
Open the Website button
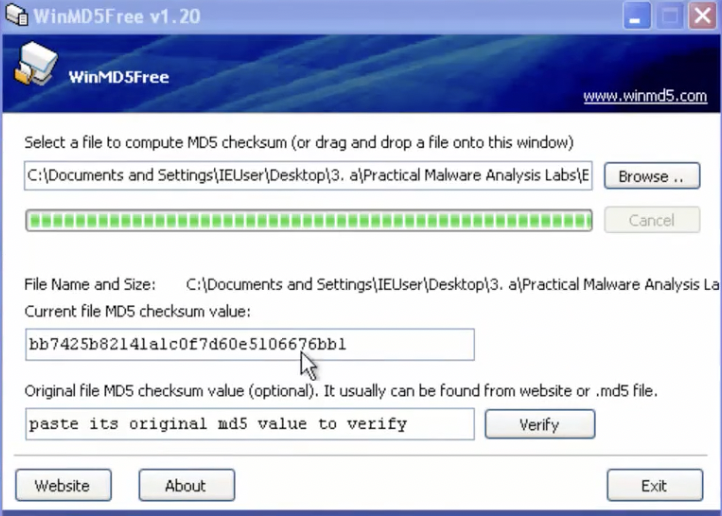point(64,485)
